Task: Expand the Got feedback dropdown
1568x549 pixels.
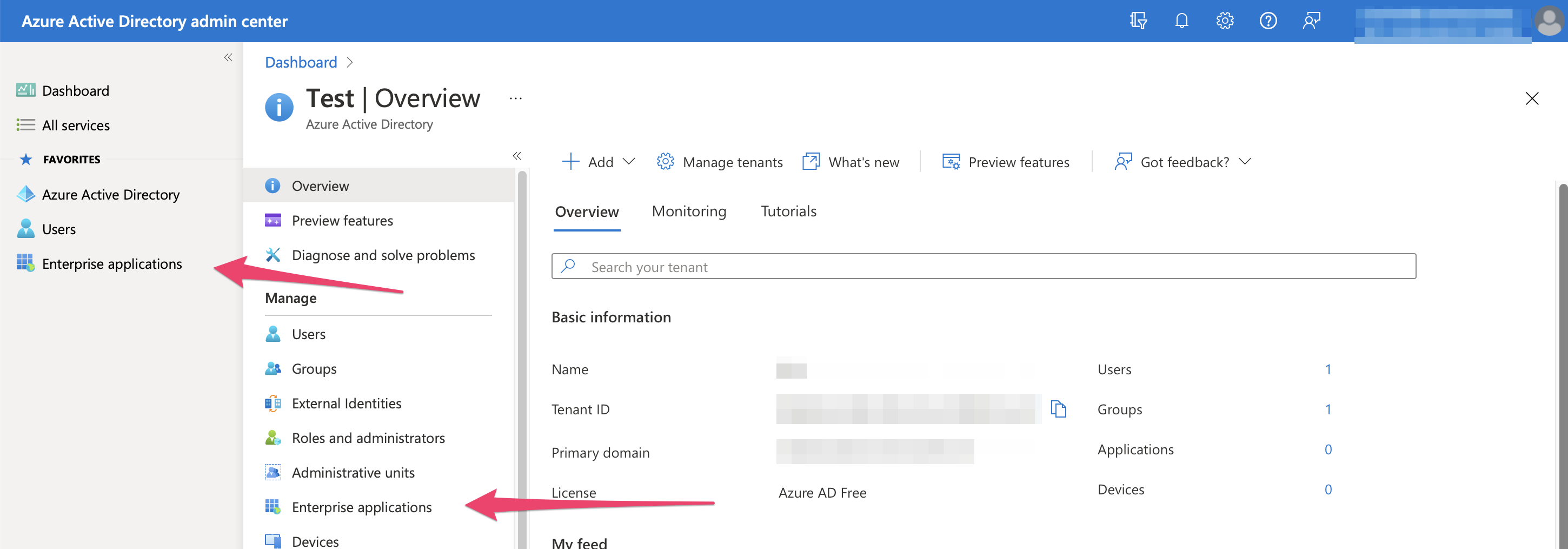Action: [1182, 162]
